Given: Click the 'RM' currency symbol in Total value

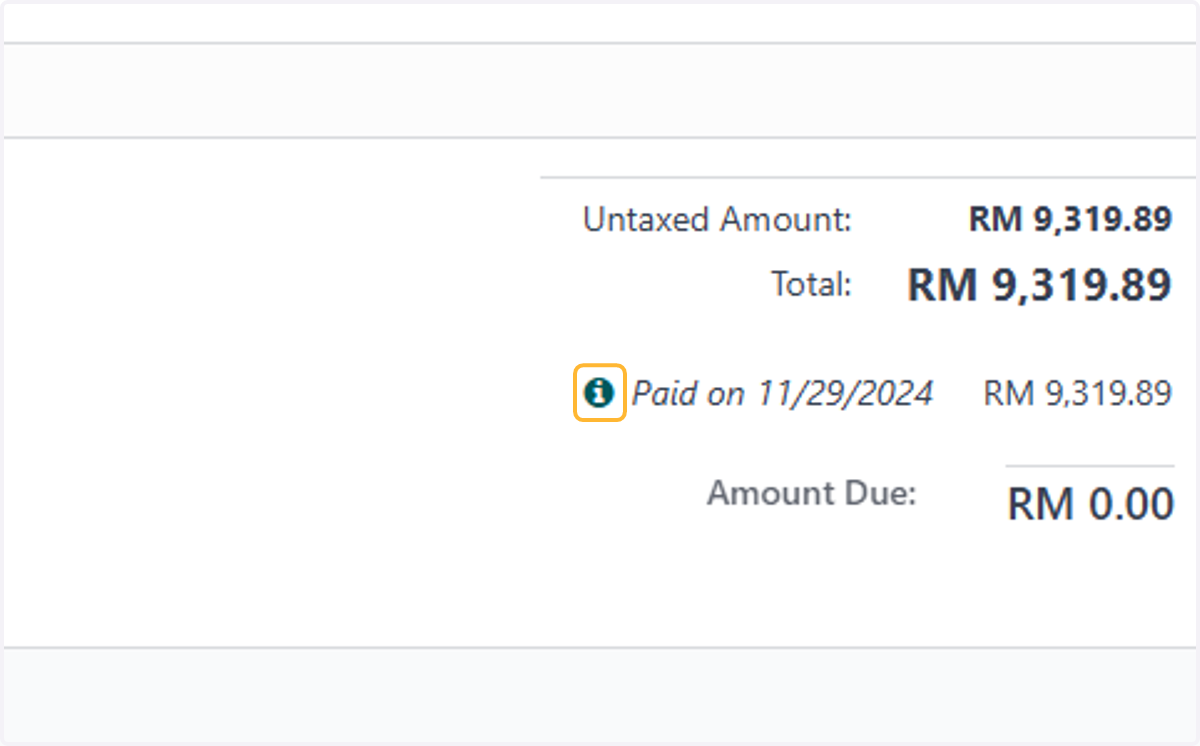Looking at the screenshot, I should click(941, 286).
